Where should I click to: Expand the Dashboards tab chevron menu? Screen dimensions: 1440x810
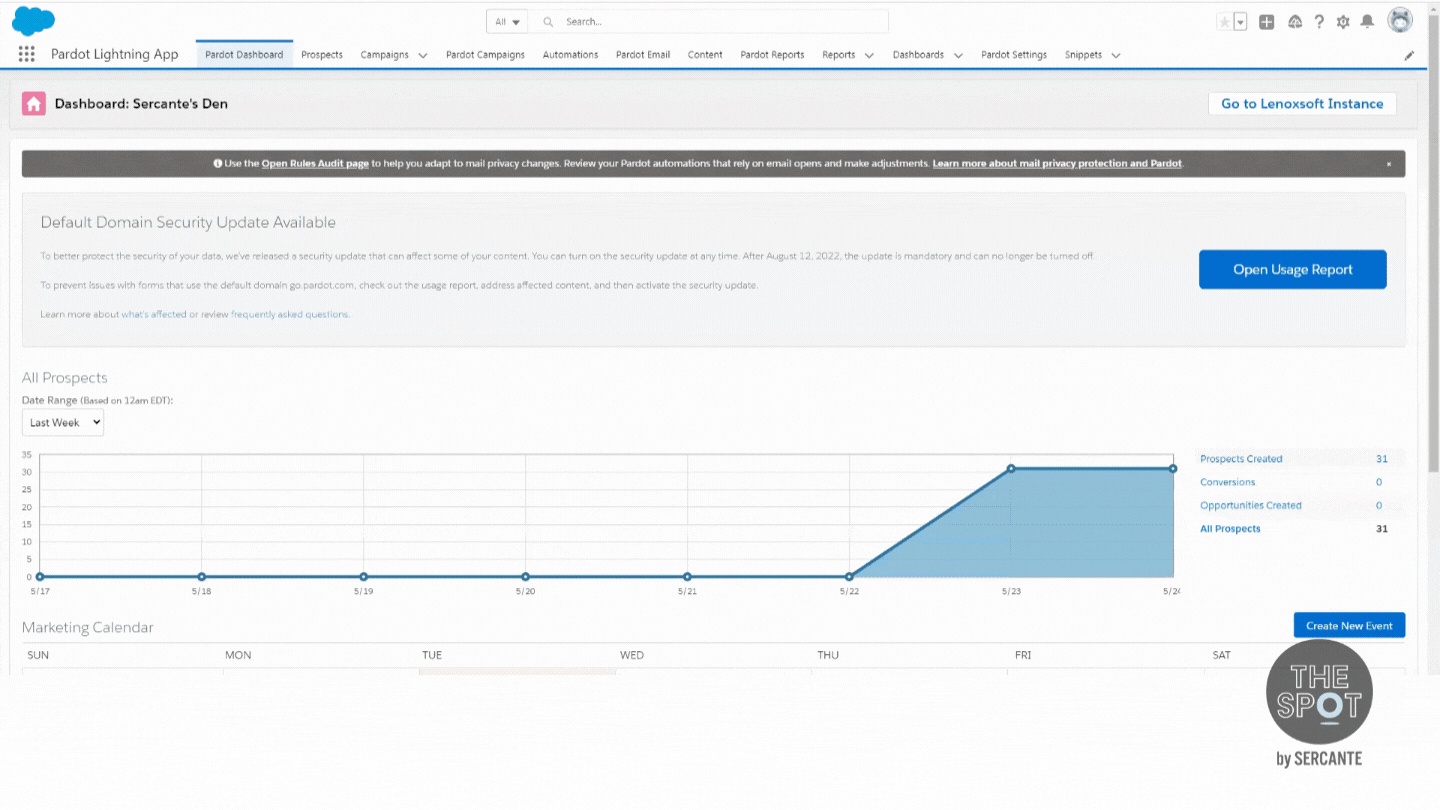[x=958, y=56]
